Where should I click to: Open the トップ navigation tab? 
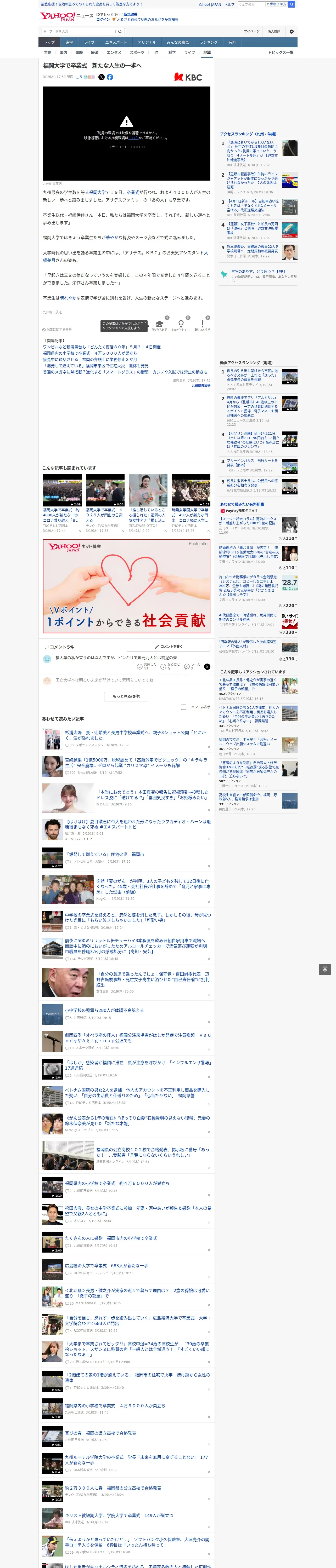pyautogui.click(x=49, y=43)
